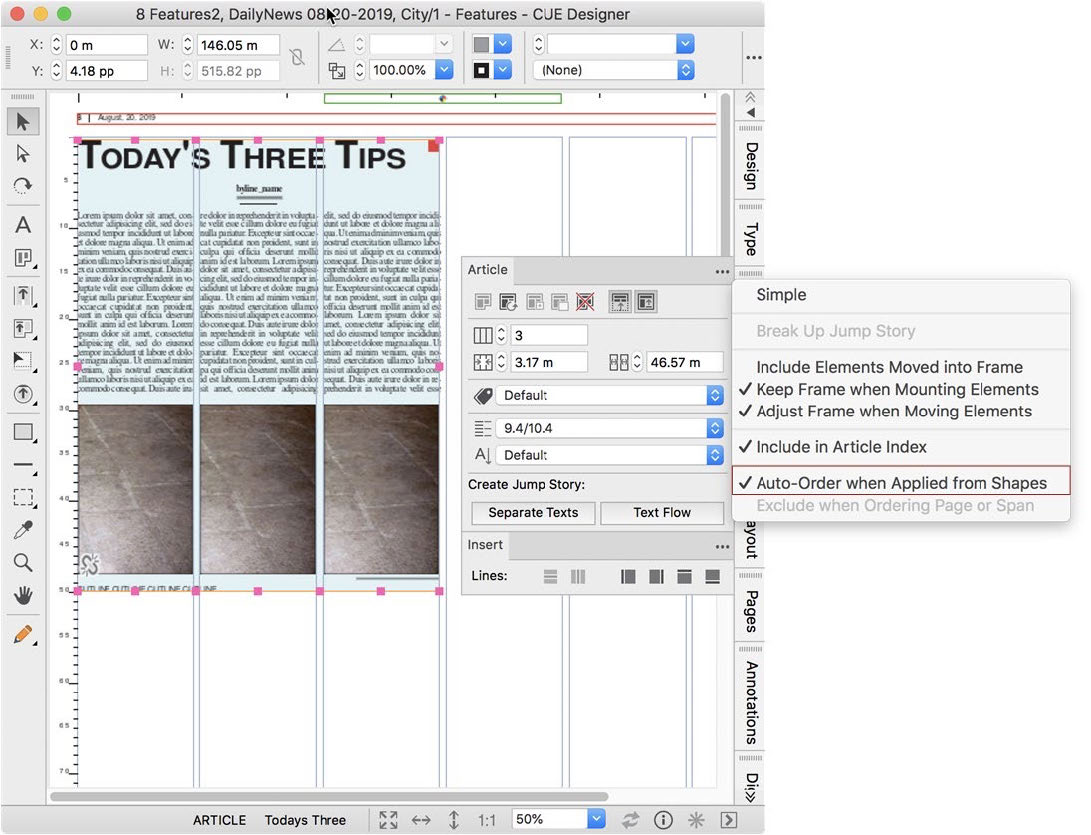Switch to the Pages side tab
The height and width of the screenshot is (835, 1091).
[750, 611]
